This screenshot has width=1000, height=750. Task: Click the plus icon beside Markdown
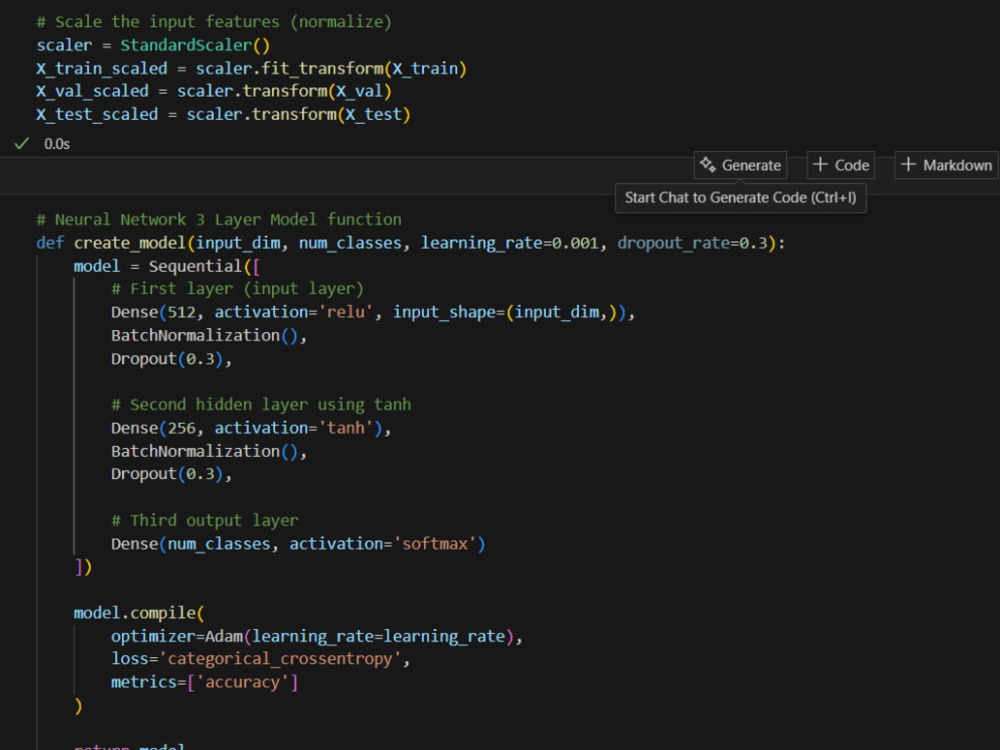click(x=908, y=165)
